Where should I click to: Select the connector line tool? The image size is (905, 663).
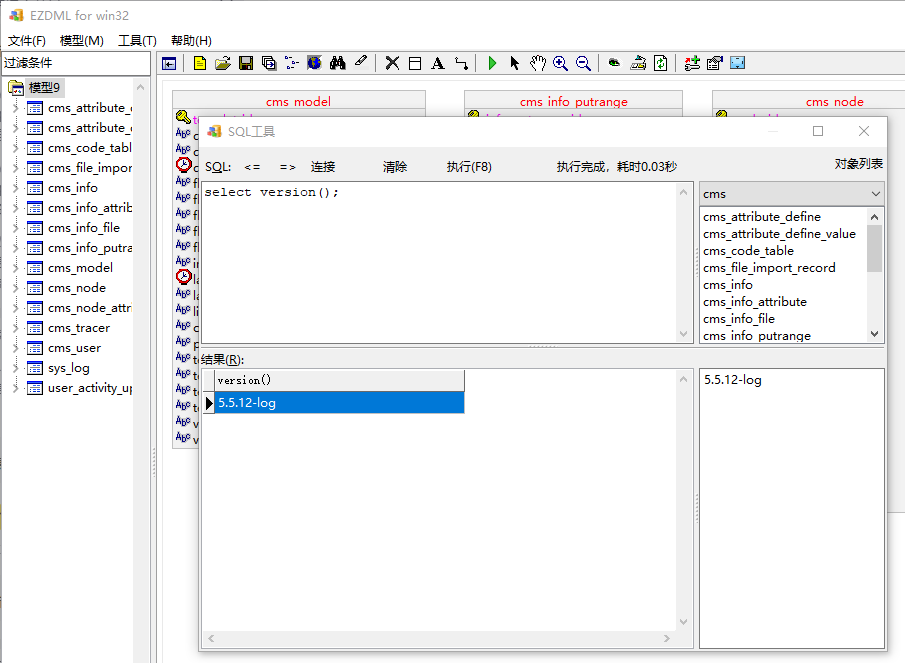coord(461,63)
